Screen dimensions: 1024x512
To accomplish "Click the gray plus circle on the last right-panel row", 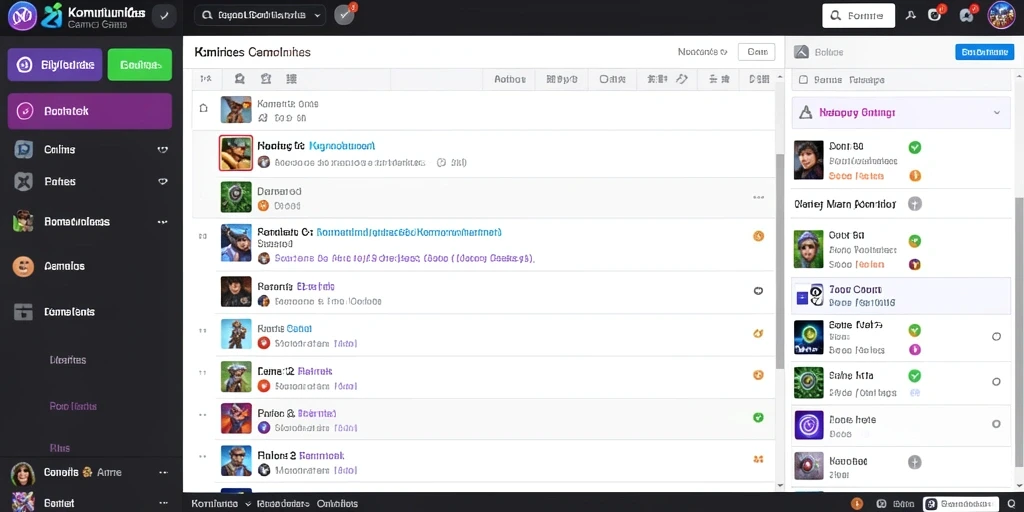I will (915, 462).
